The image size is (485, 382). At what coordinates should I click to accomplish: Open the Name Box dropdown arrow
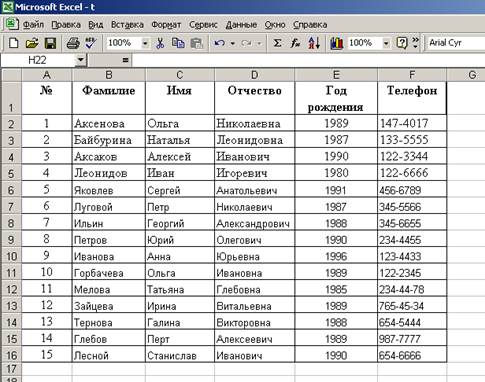pyautogui.click(x=80, y=60)
